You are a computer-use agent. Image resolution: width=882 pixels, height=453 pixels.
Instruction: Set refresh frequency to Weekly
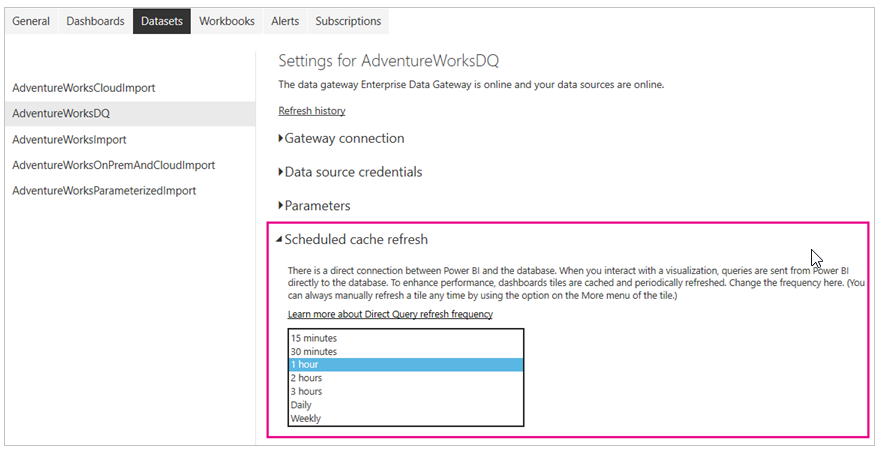(406, 419)
